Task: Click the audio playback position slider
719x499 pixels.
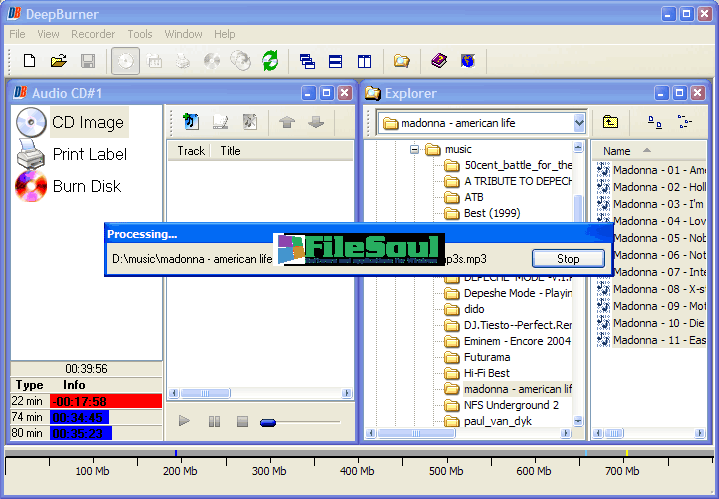Action: tap(268, 422)
